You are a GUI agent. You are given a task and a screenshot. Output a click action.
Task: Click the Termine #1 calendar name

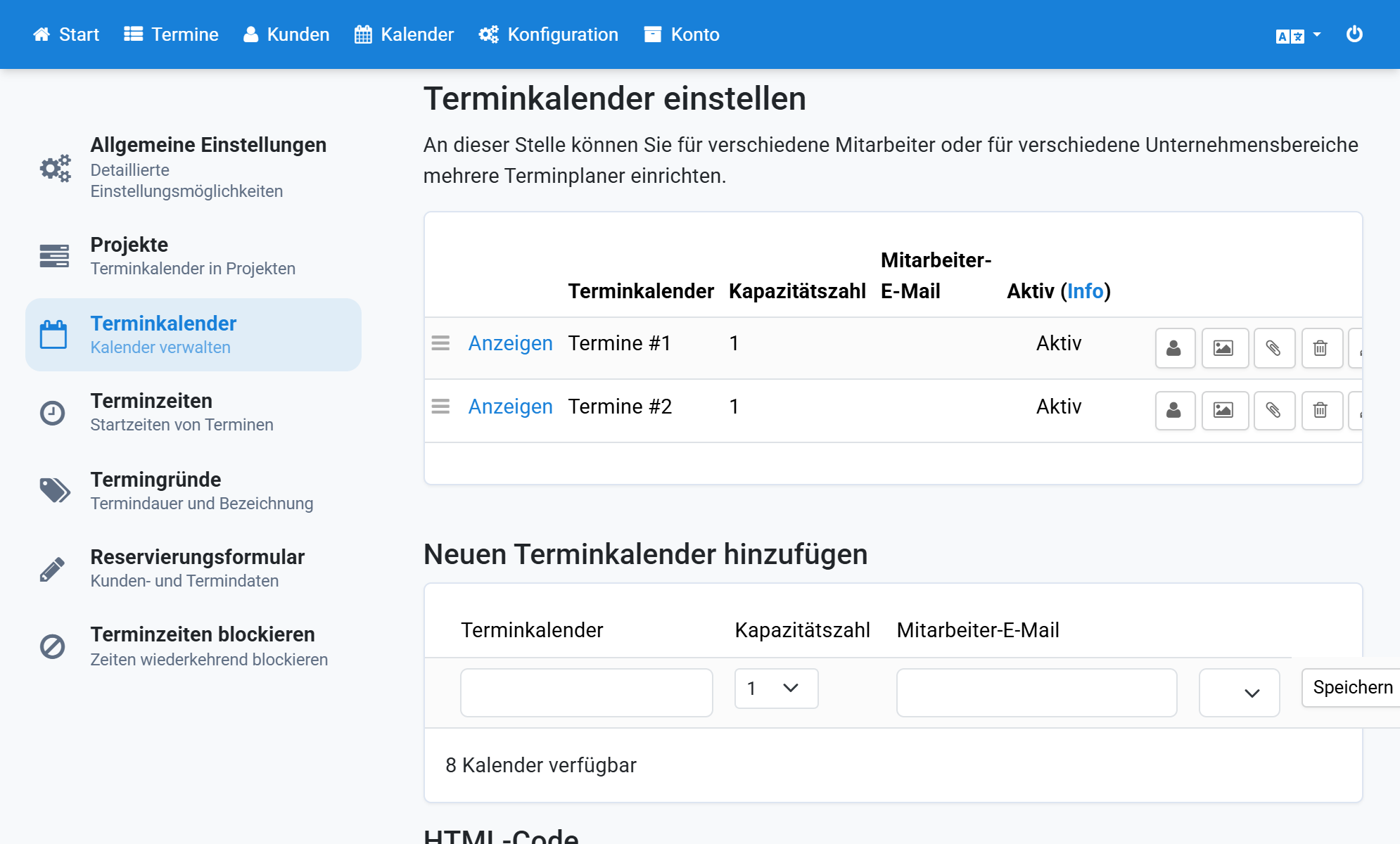(619, 343)
